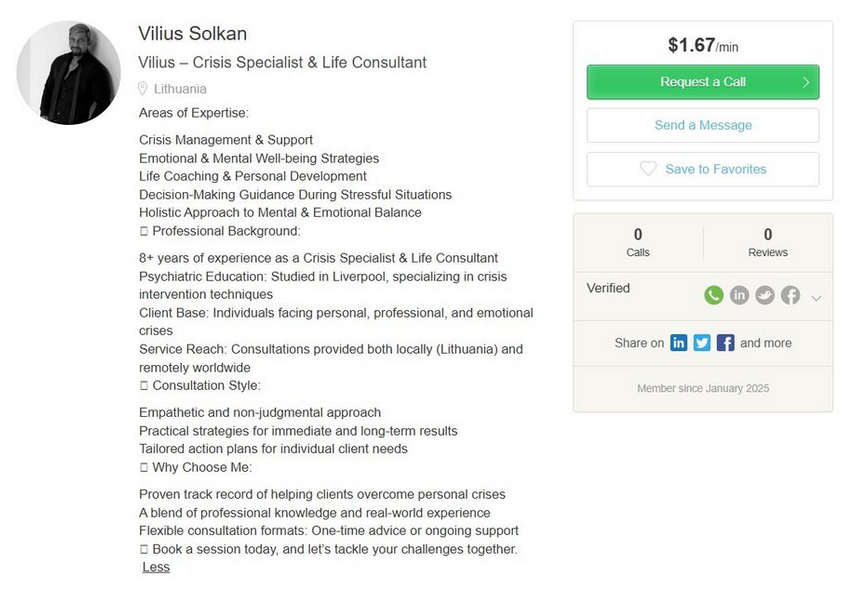Open Vilius Solkan's profile photo
This screenshot has height=604, width=850.
tap(68, 73)
